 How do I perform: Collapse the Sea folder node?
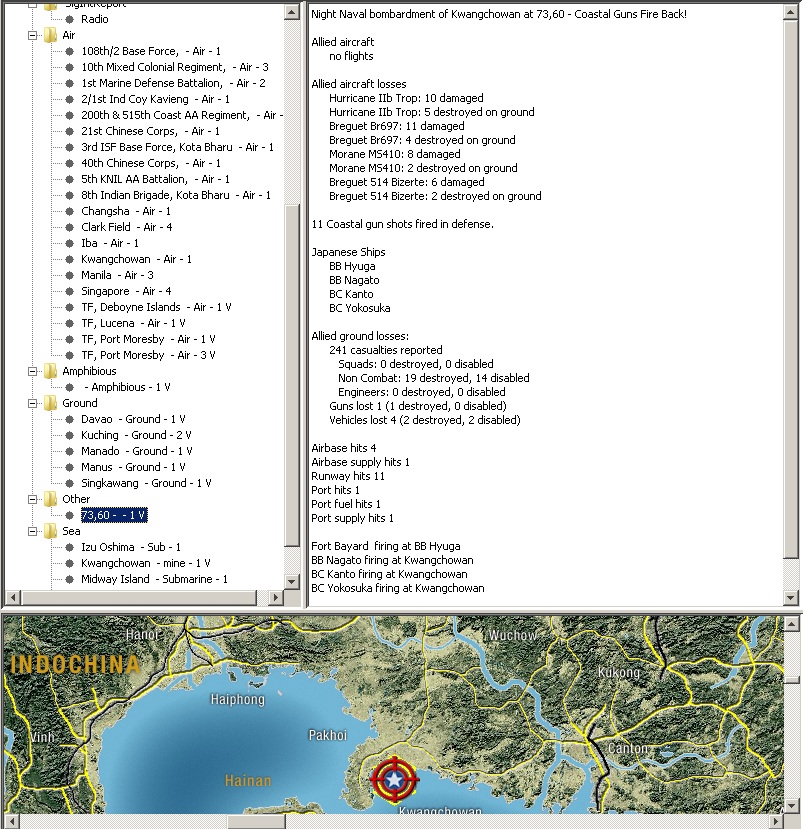[33, 531]
